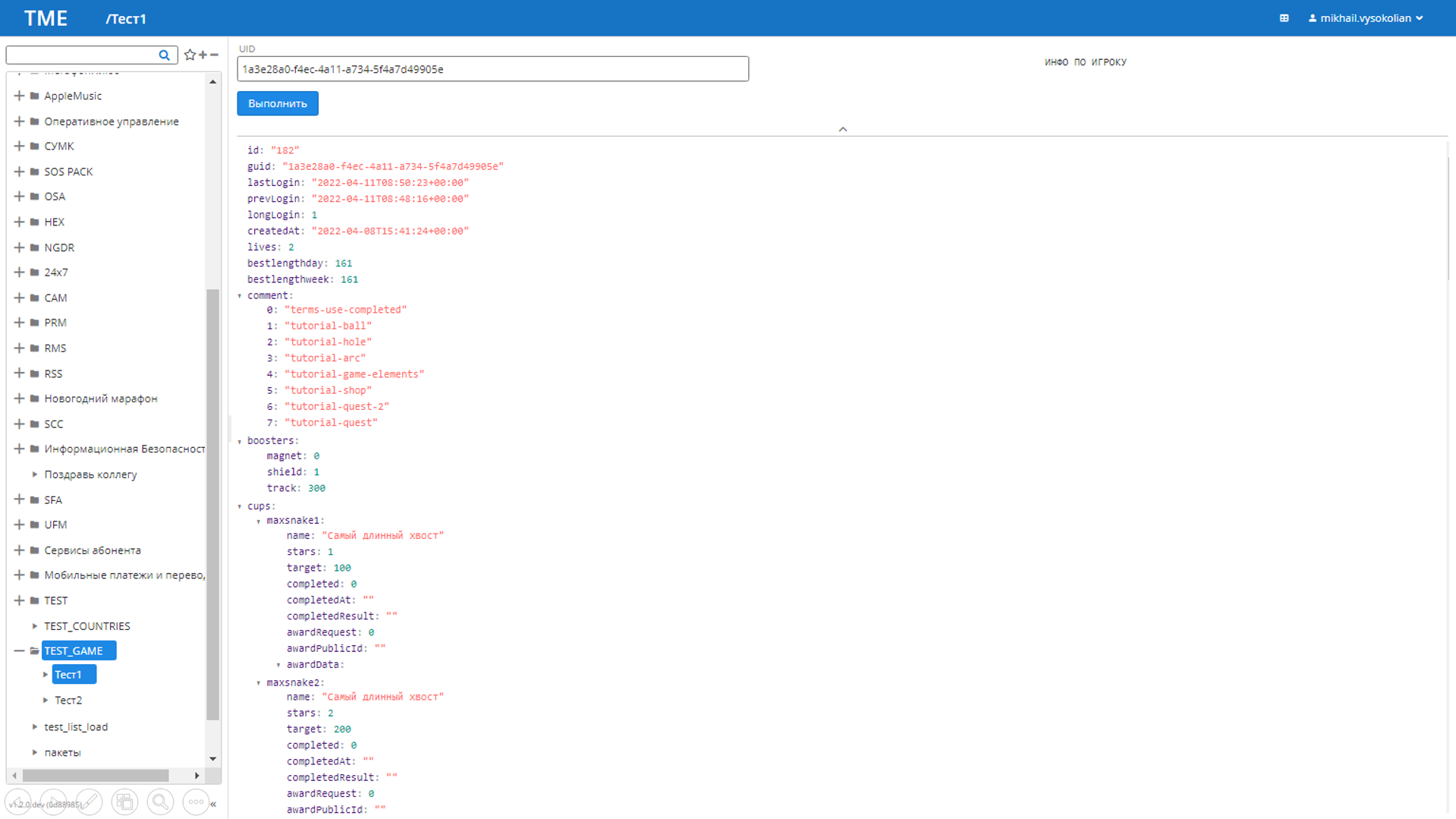Image resolution: width=1456 pixels, height=819 pixels.
Task: Collapse the TEST_GAME folder
Action: point(19,650)
